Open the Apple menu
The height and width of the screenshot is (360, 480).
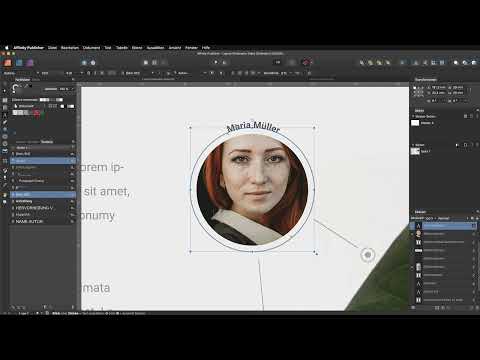pos(6,48)
